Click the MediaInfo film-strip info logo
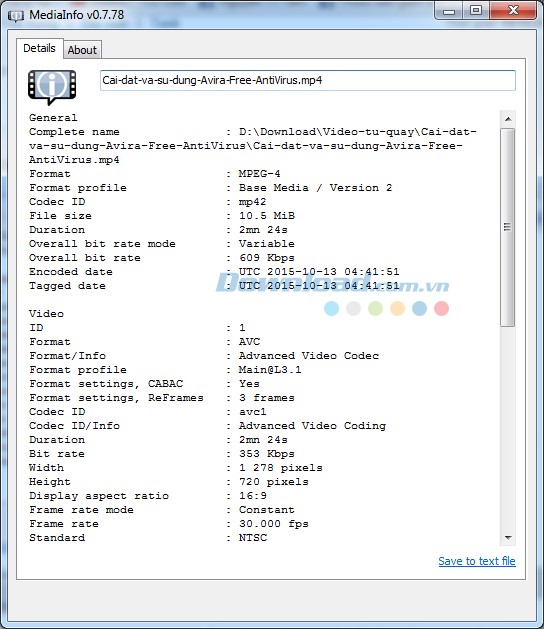544x629 pixels. click(x=52, y=87)
